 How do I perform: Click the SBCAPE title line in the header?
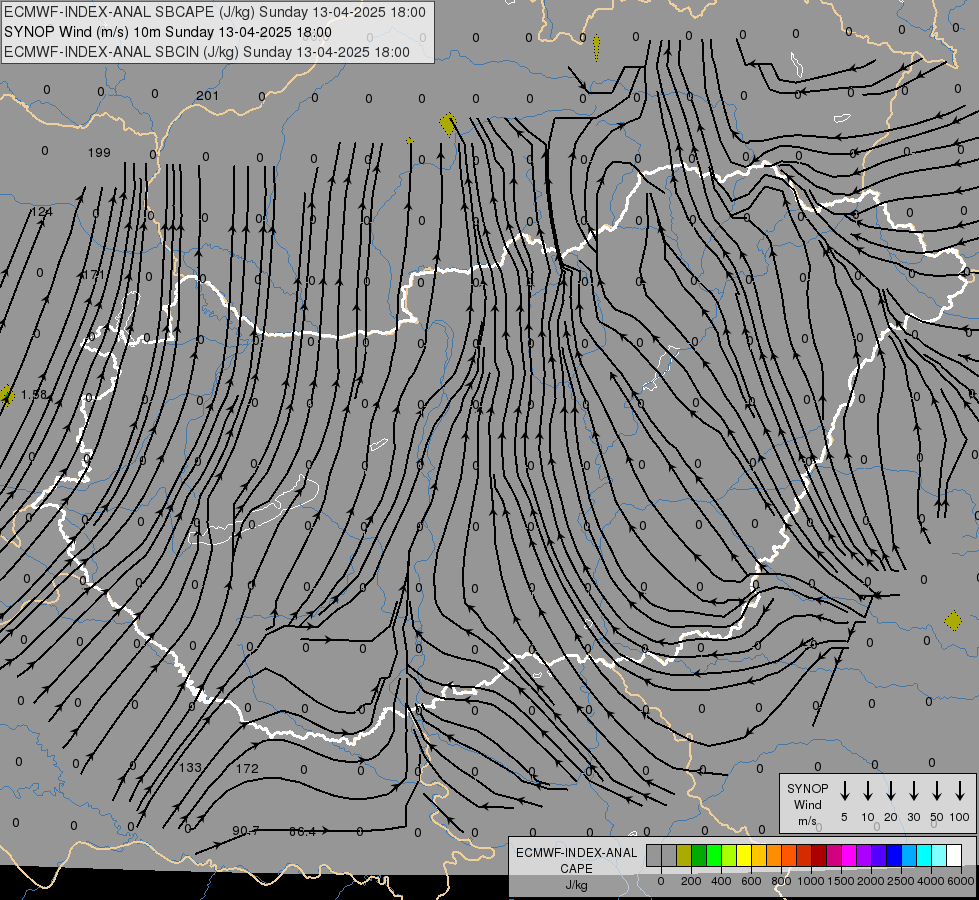[x=215, y=12]
